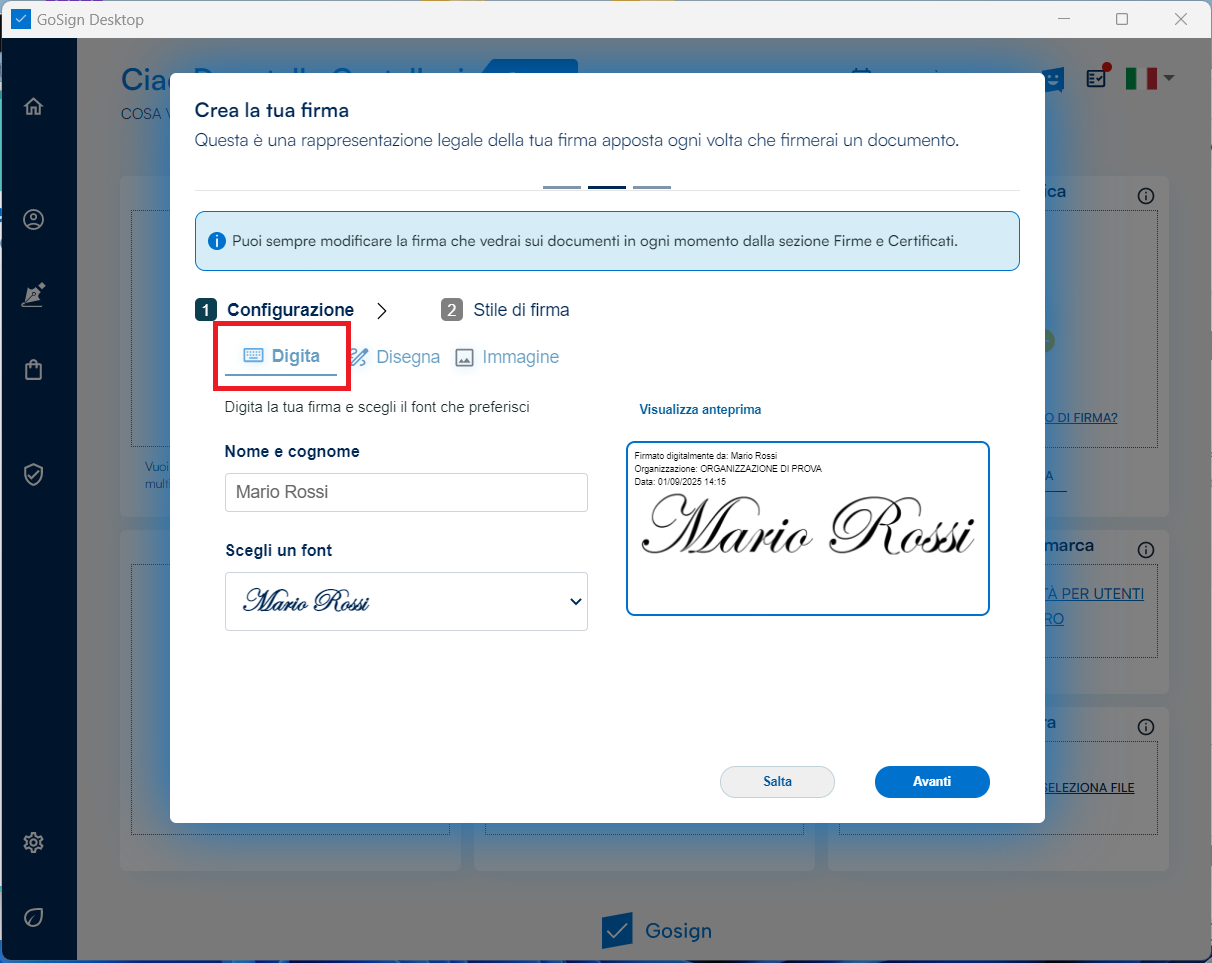Click the Avanti button
This screenshot has height=963, width=1212.
931,782
